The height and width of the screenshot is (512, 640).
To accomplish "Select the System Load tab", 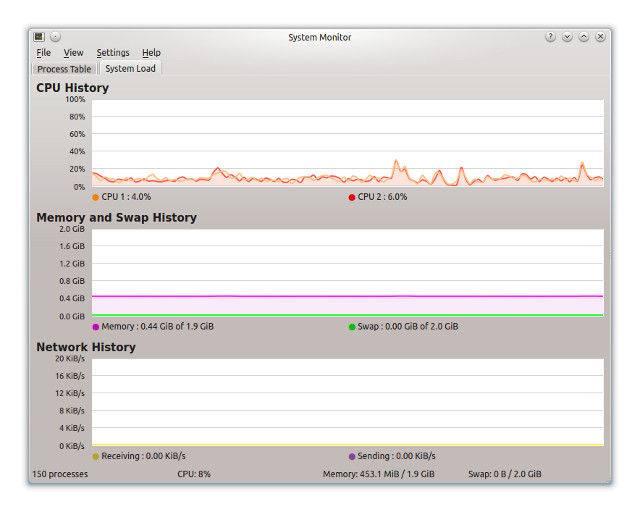I will pos(130,69).
